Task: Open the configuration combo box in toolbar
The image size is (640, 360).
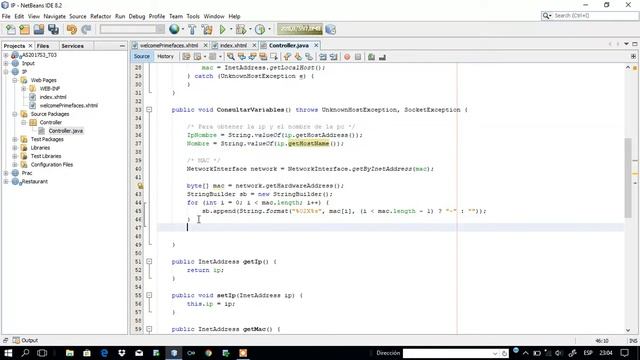Action: click(x=132, y=29)
